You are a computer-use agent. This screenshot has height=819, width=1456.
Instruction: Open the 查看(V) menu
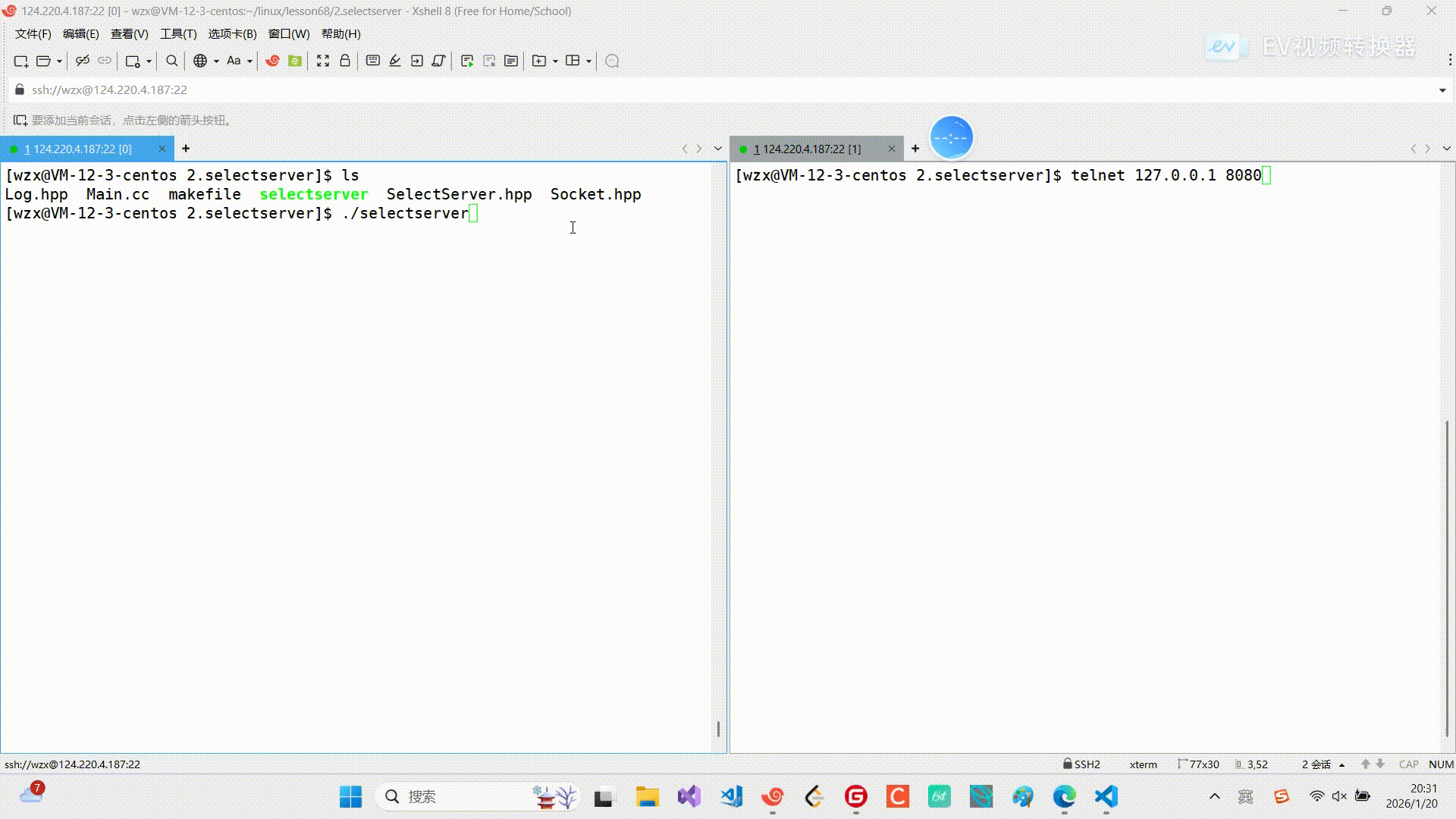pyautogui.click(x=129, y=34)
